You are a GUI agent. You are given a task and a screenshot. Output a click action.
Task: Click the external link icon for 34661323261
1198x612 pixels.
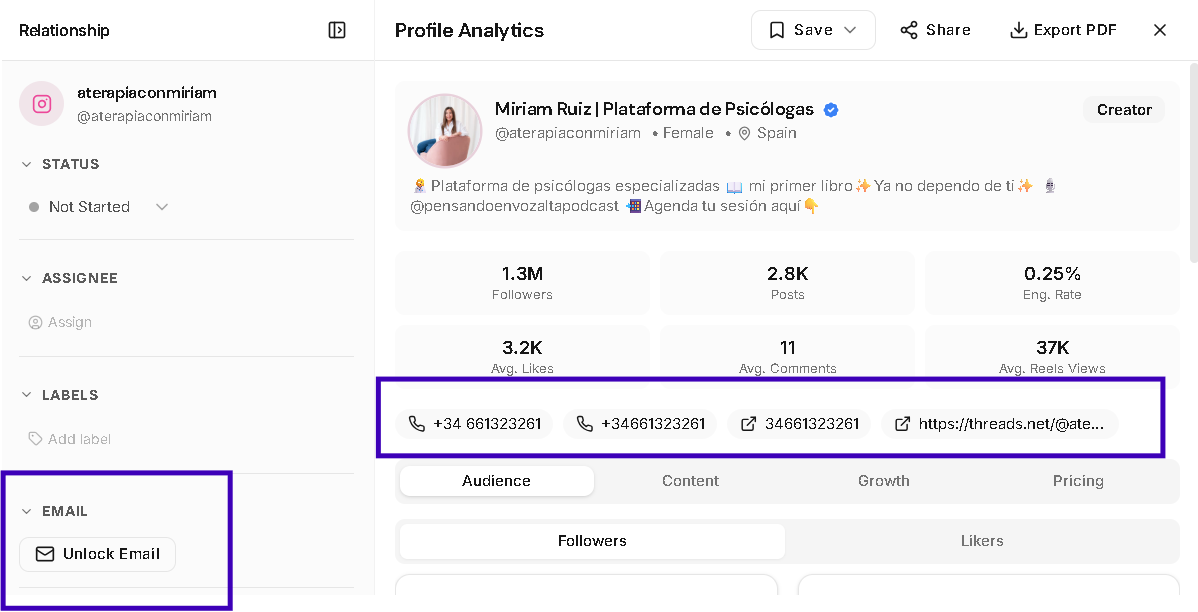tap(748, 423)
